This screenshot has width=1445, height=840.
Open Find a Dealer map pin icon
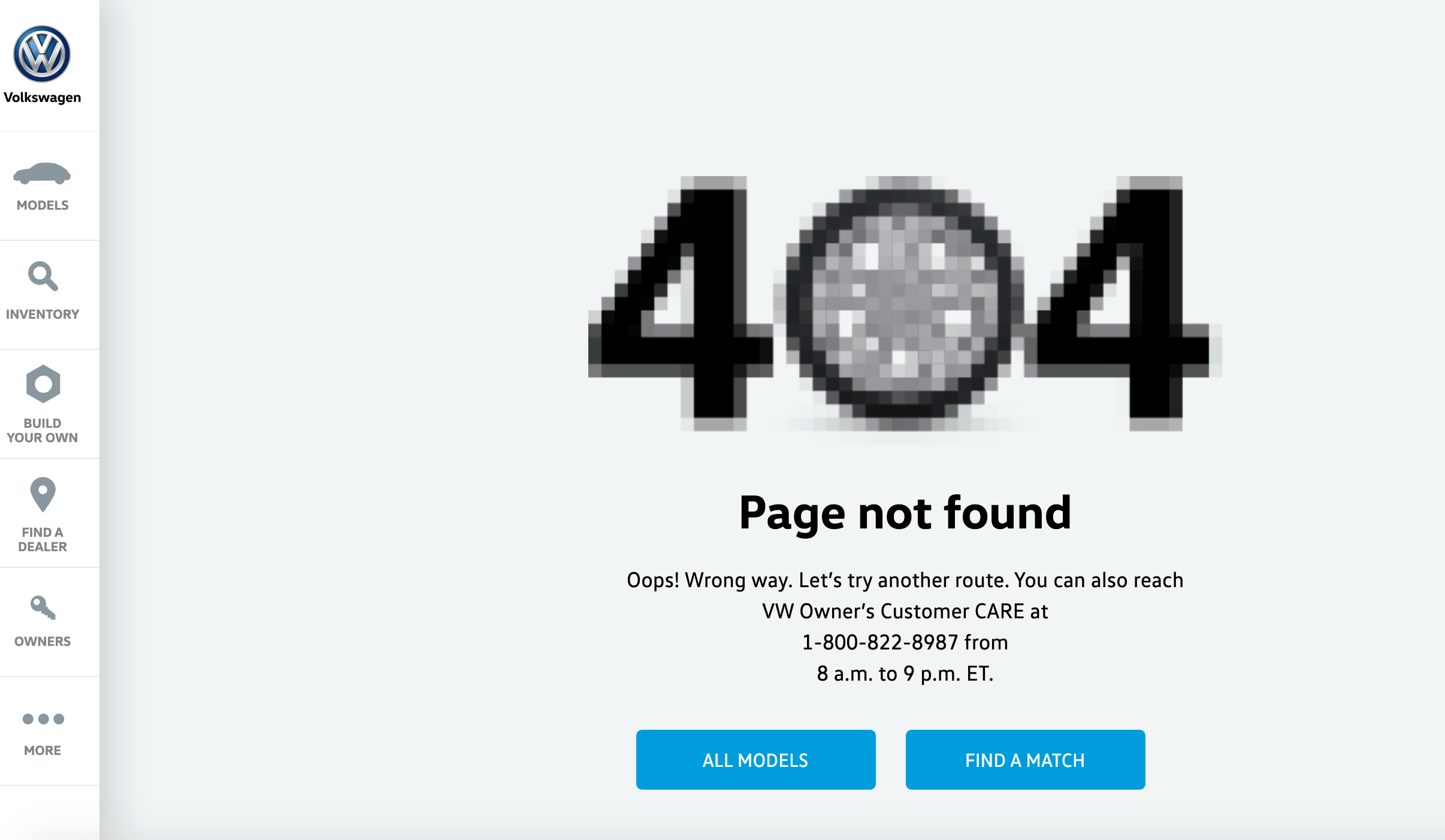pyautogui.click(x=43, y=494)
